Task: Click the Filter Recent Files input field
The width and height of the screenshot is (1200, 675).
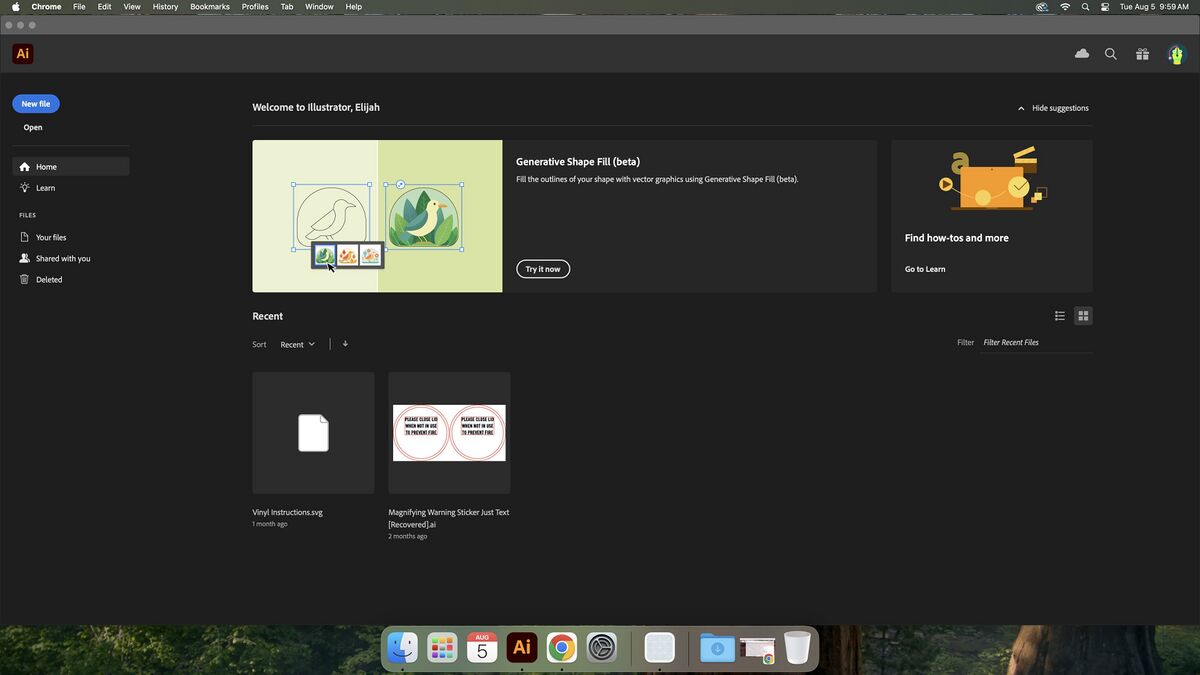Action: coord(1035,343)
